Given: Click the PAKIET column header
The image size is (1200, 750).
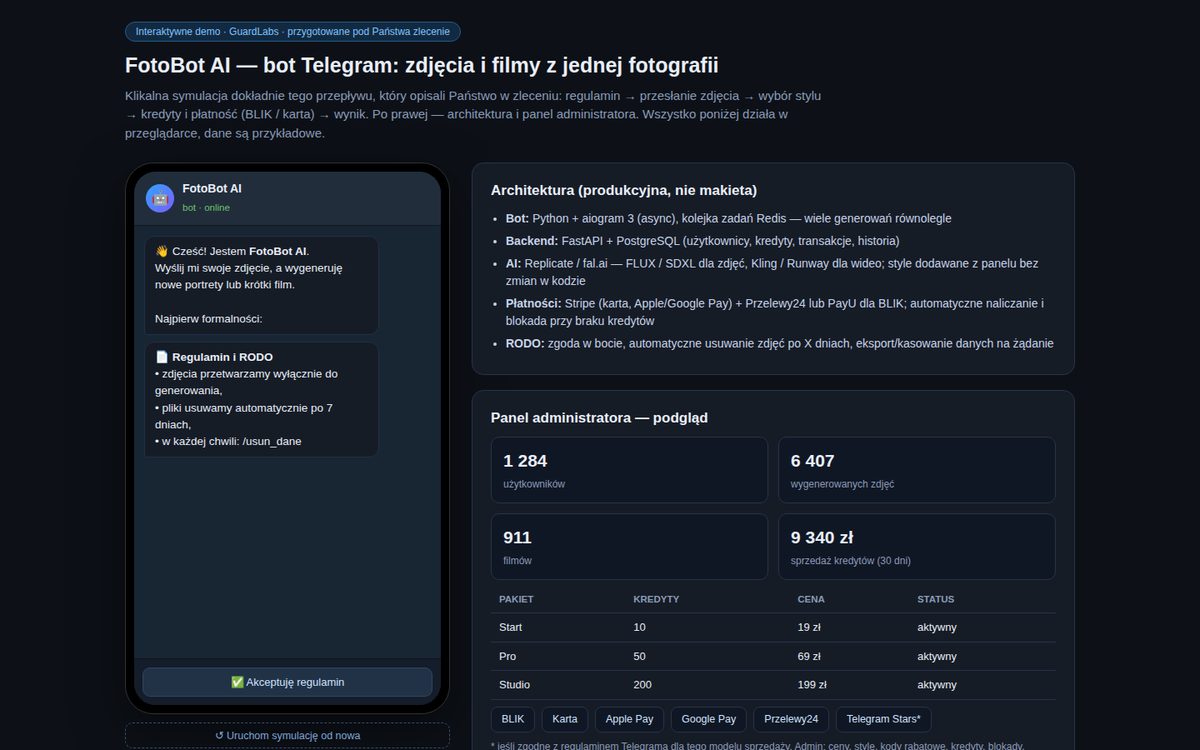Looking at the screenshot, I should (516, 599).
